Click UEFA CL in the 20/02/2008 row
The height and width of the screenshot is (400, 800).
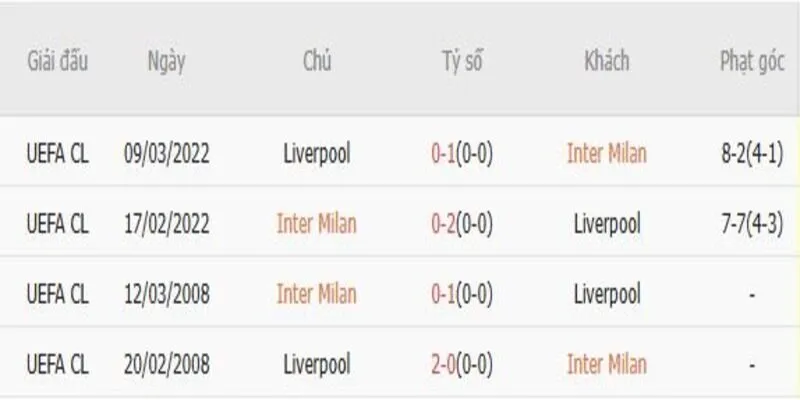pos(57,364)
